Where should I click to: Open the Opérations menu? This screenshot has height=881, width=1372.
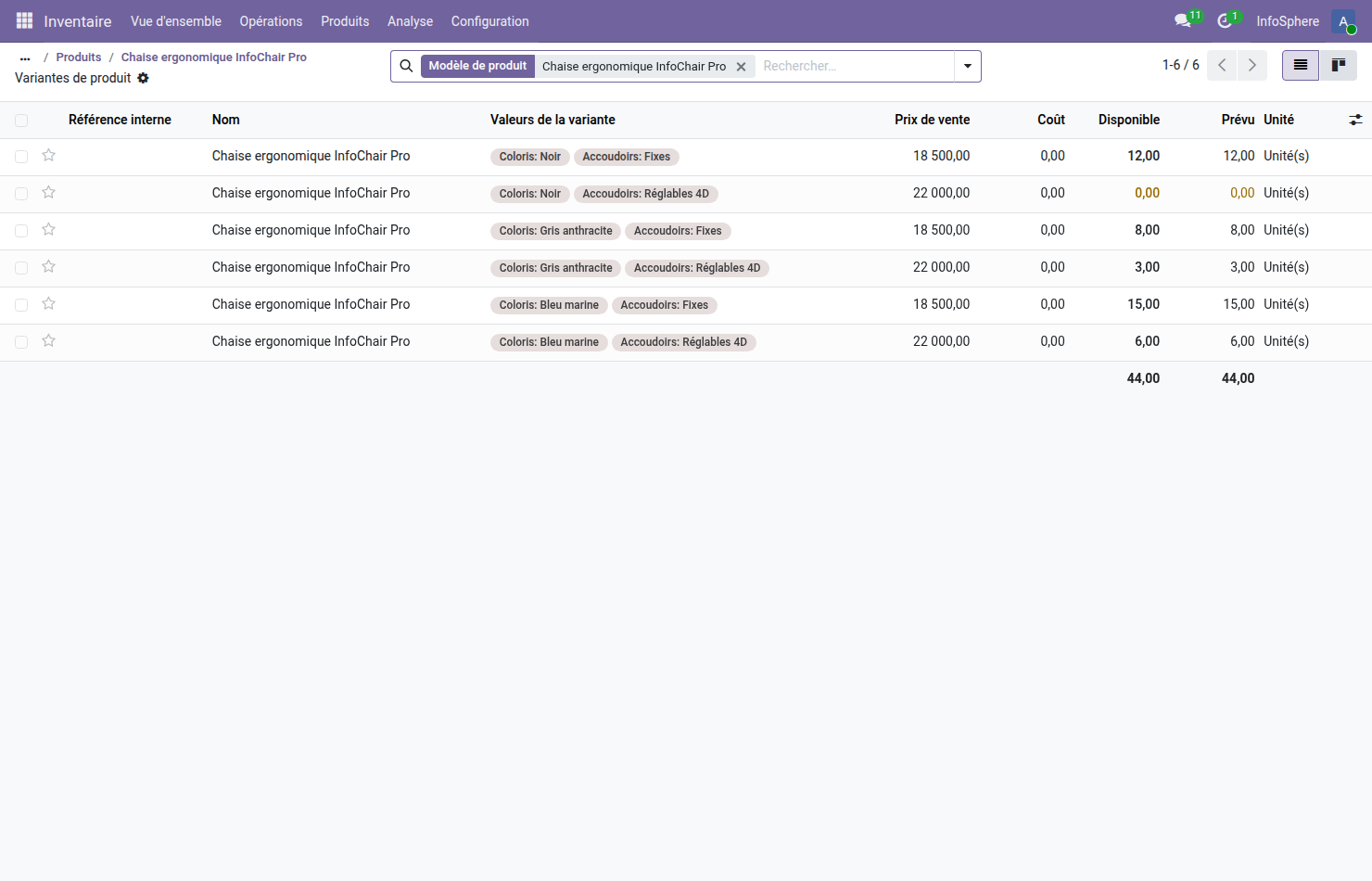coord(271,21)
